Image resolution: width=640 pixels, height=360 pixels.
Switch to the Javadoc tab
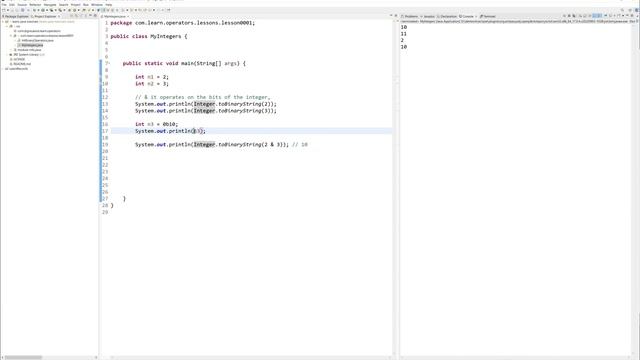click(x=428, y=16)
